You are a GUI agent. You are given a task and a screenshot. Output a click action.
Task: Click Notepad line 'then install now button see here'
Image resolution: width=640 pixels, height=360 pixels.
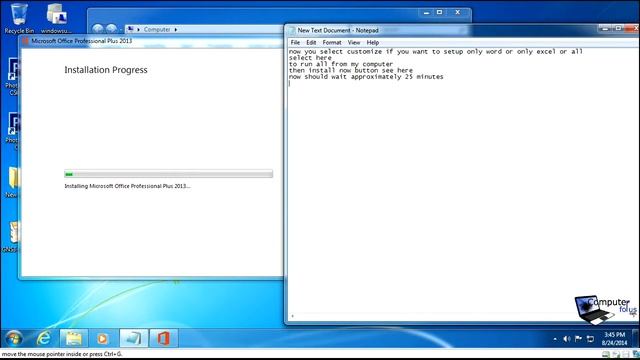click(351, 70)
